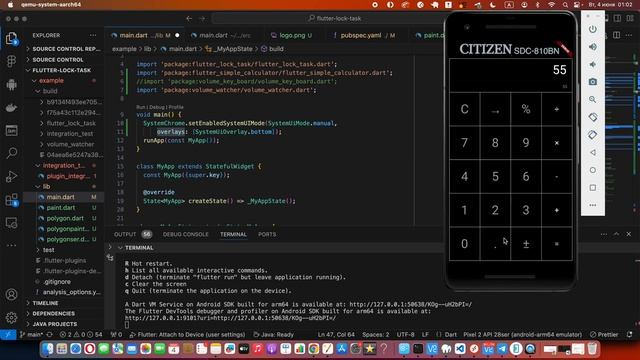Click the emulator volume down icon
640x360 pixels.
[x=593, y=64]
